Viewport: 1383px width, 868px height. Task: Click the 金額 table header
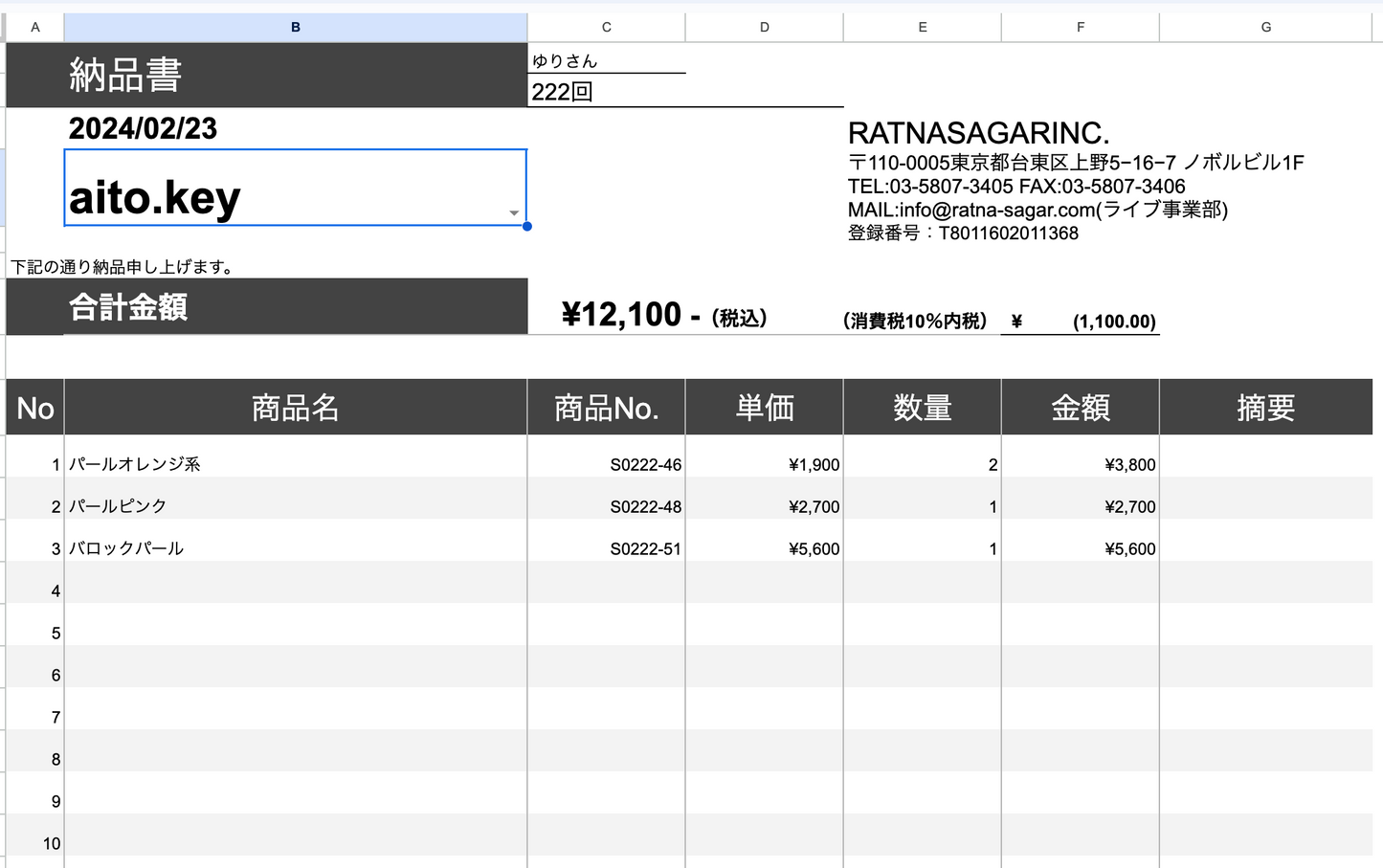pos(1080,408)
